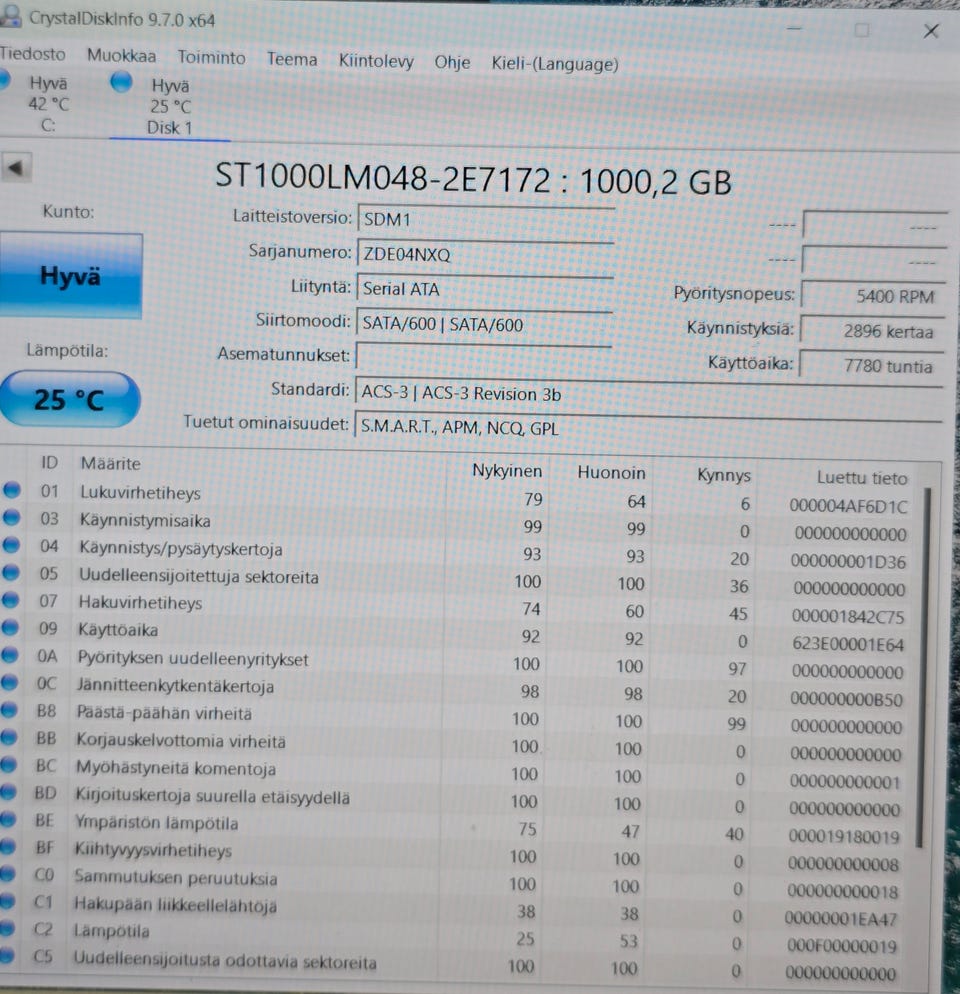960x994 pixels.
Task: Click status dot for BF Kiihtyvyysvirhetiheys
Action: pyautogui.click(x=7, y=846)
